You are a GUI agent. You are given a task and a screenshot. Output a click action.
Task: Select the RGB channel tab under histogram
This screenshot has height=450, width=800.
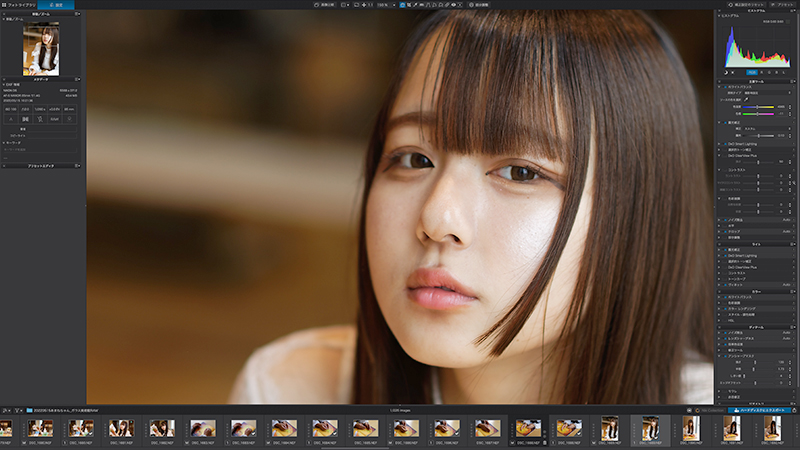(x=752, y=72)
